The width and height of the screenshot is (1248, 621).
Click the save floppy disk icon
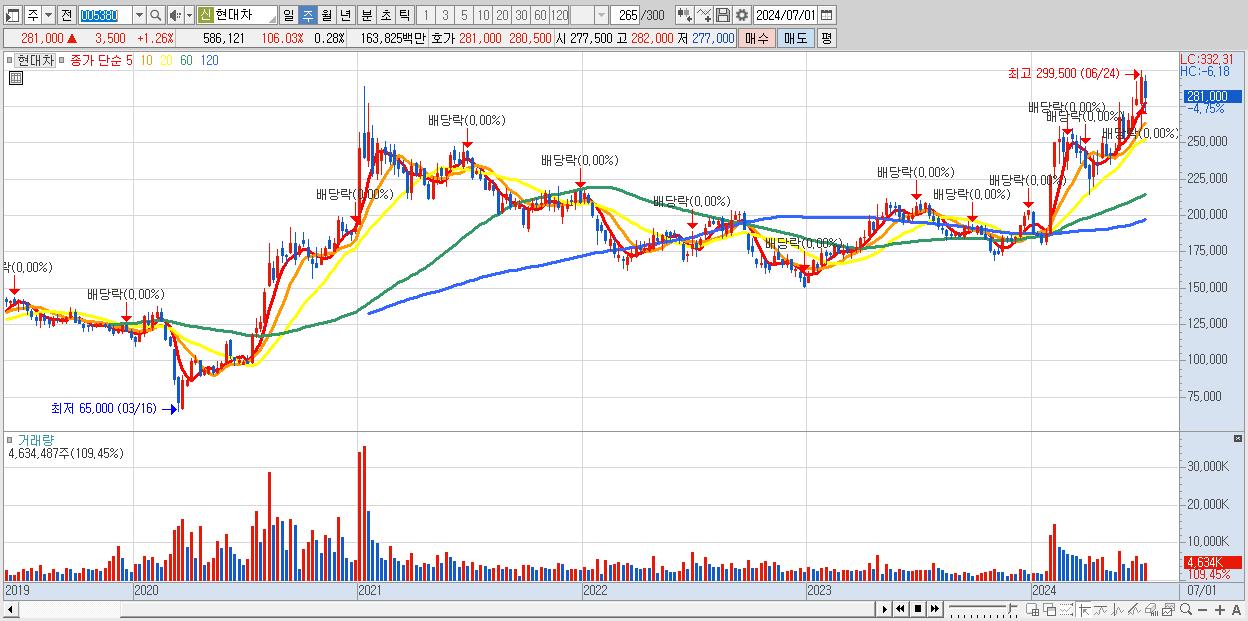point(723,15)
